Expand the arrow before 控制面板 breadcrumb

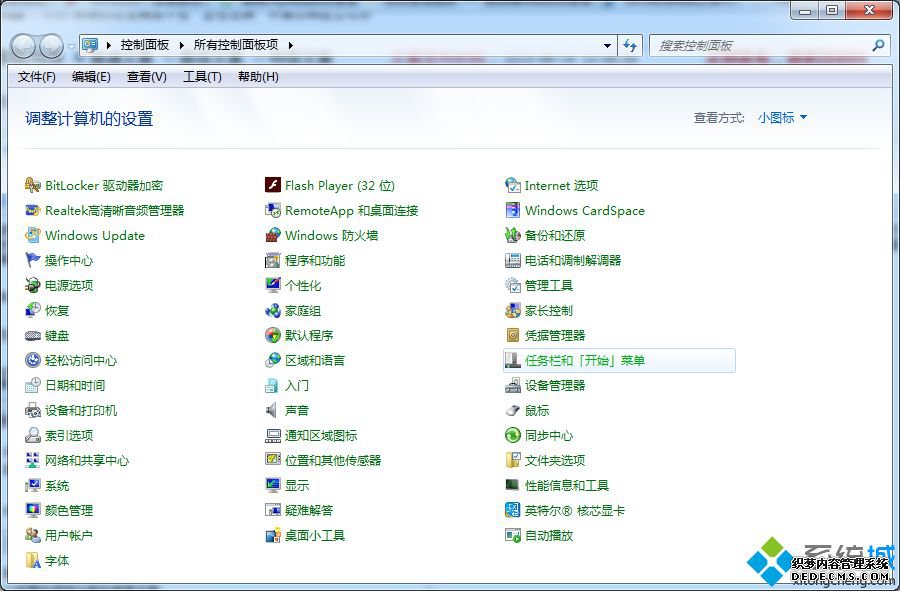pos(108,45)
